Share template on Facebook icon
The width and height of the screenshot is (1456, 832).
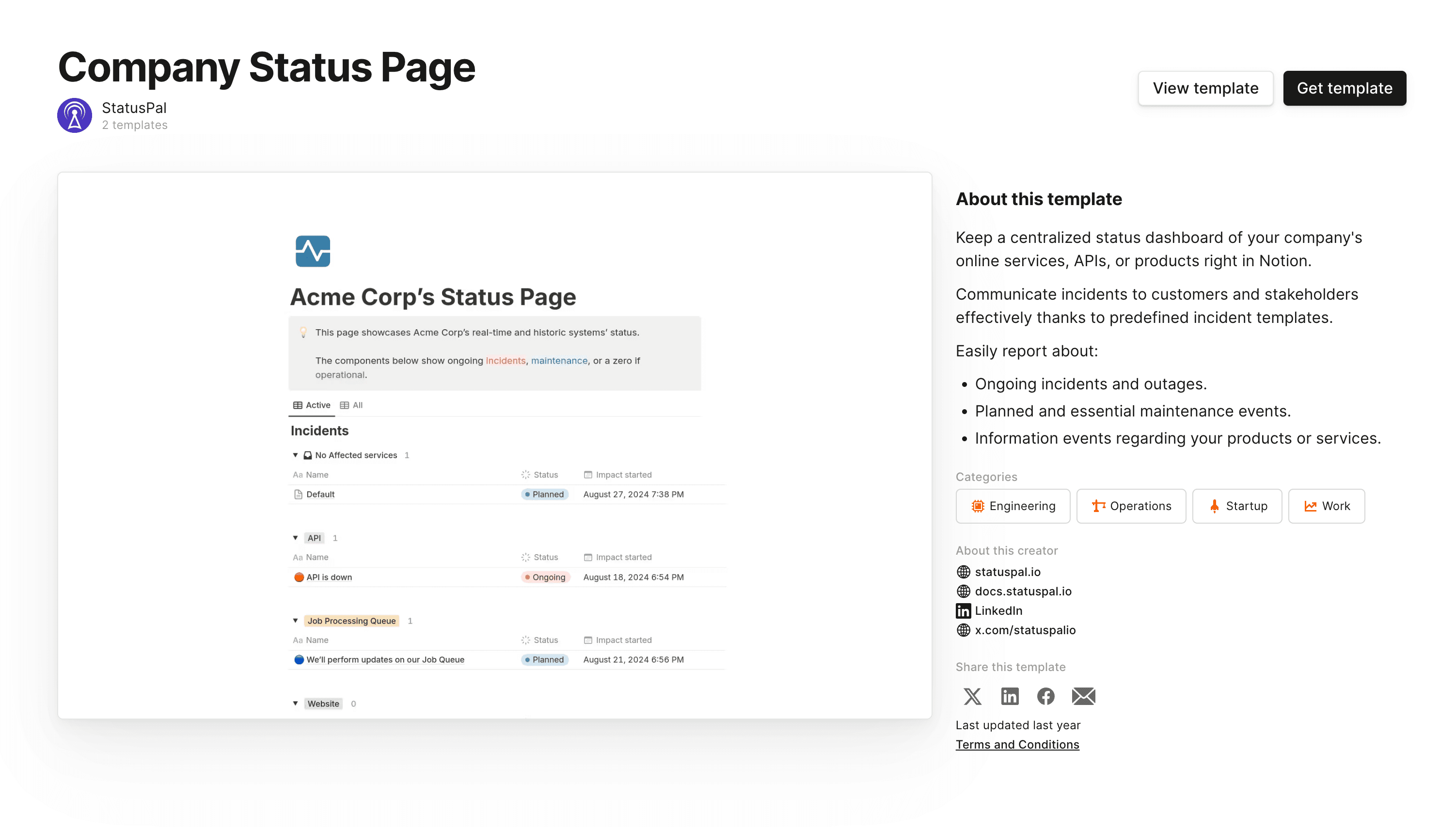[x=1045, y=696]
